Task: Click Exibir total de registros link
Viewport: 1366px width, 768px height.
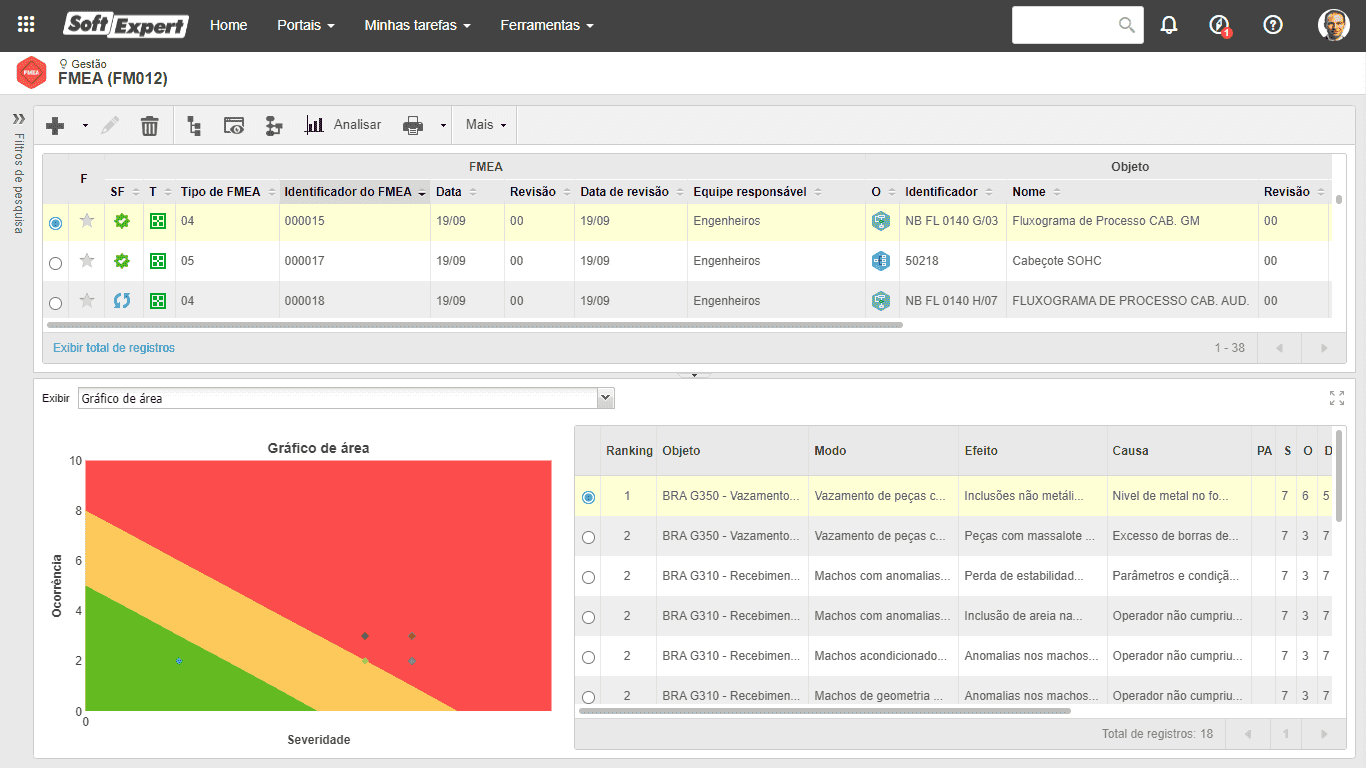Action: pyautogui.click(x=114, y=348)
